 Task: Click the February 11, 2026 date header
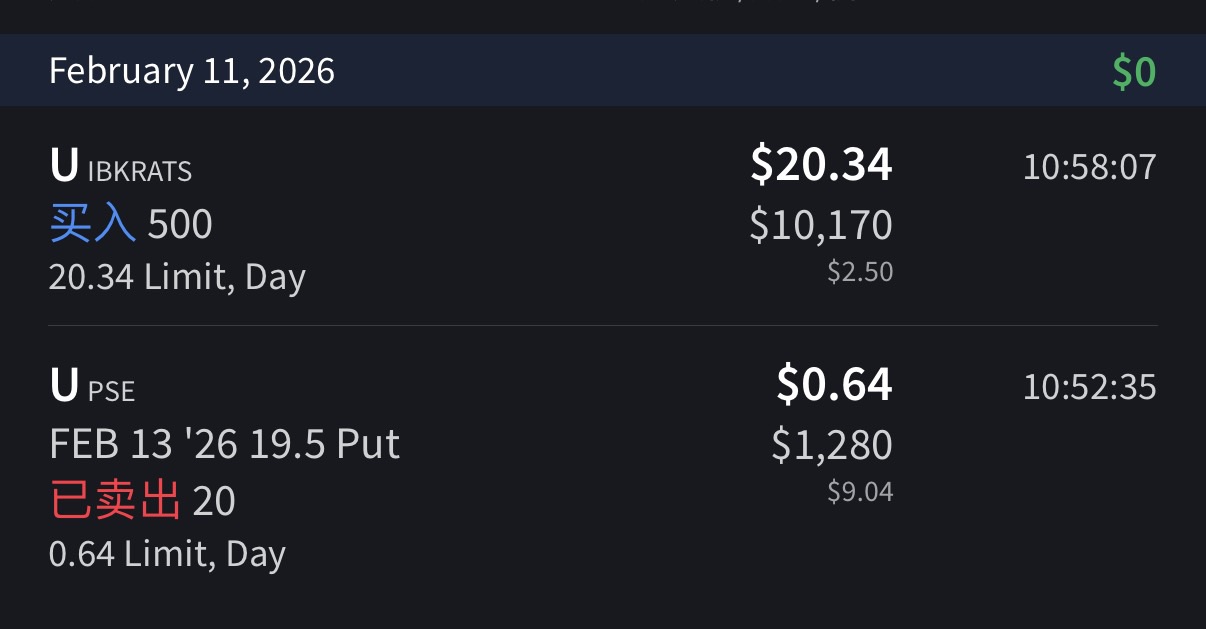192,71
